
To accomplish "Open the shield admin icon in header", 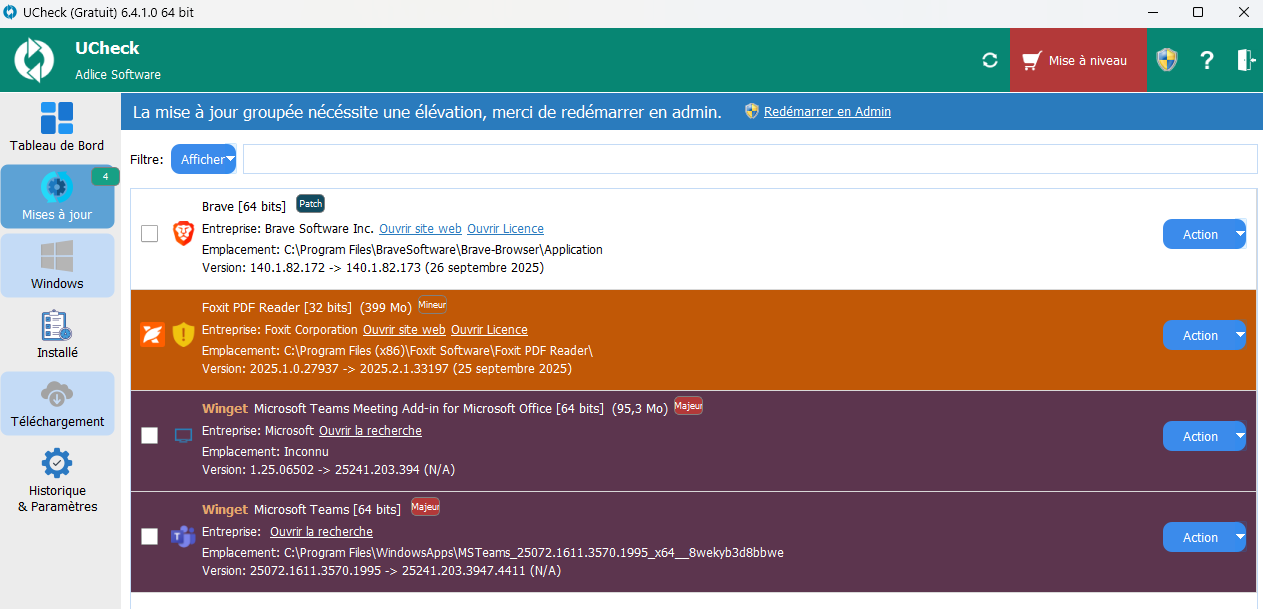I will (x=1166, y=60).
